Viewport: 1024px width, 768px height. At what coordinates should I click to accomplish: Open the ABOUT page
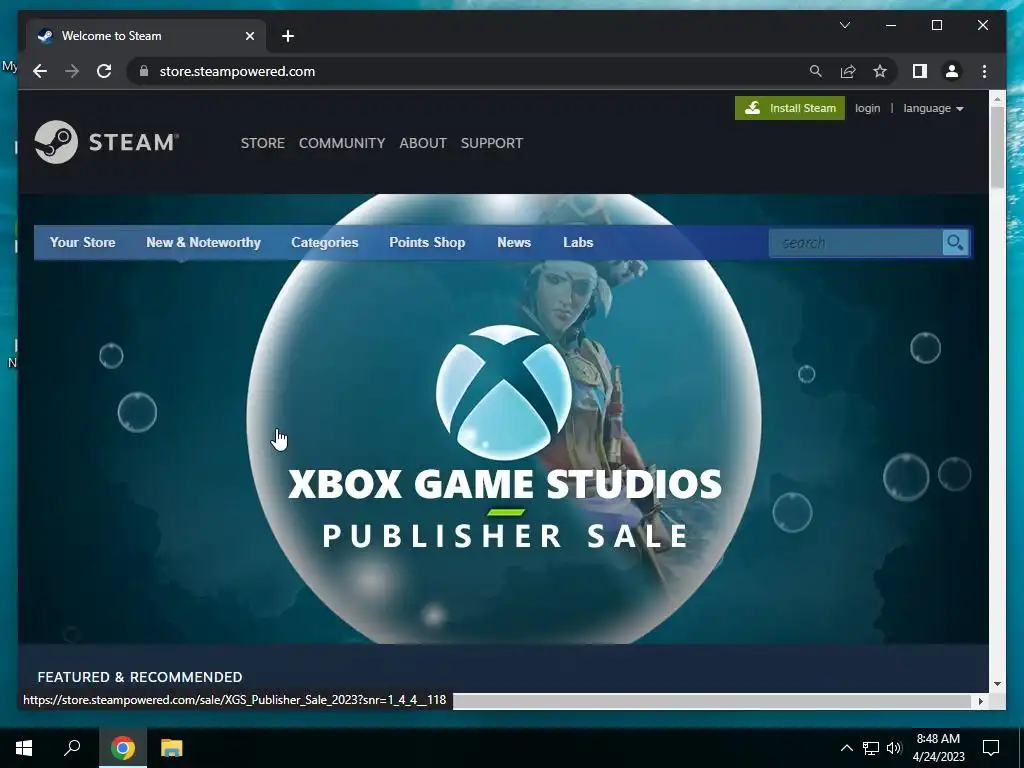coord(423,143)
